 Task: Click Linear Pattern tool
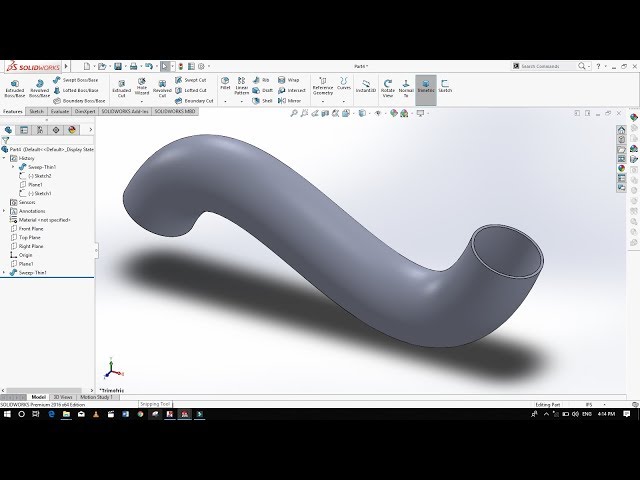point(242,86)
